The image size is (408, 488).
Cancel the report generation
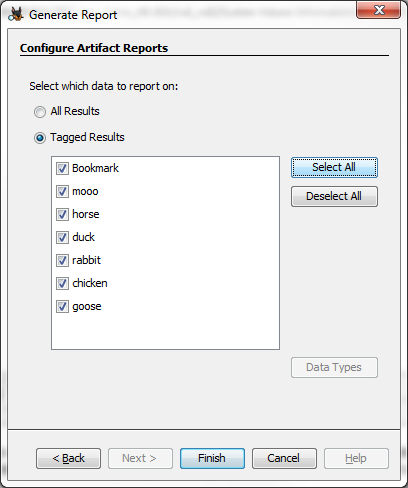point(284,458)
